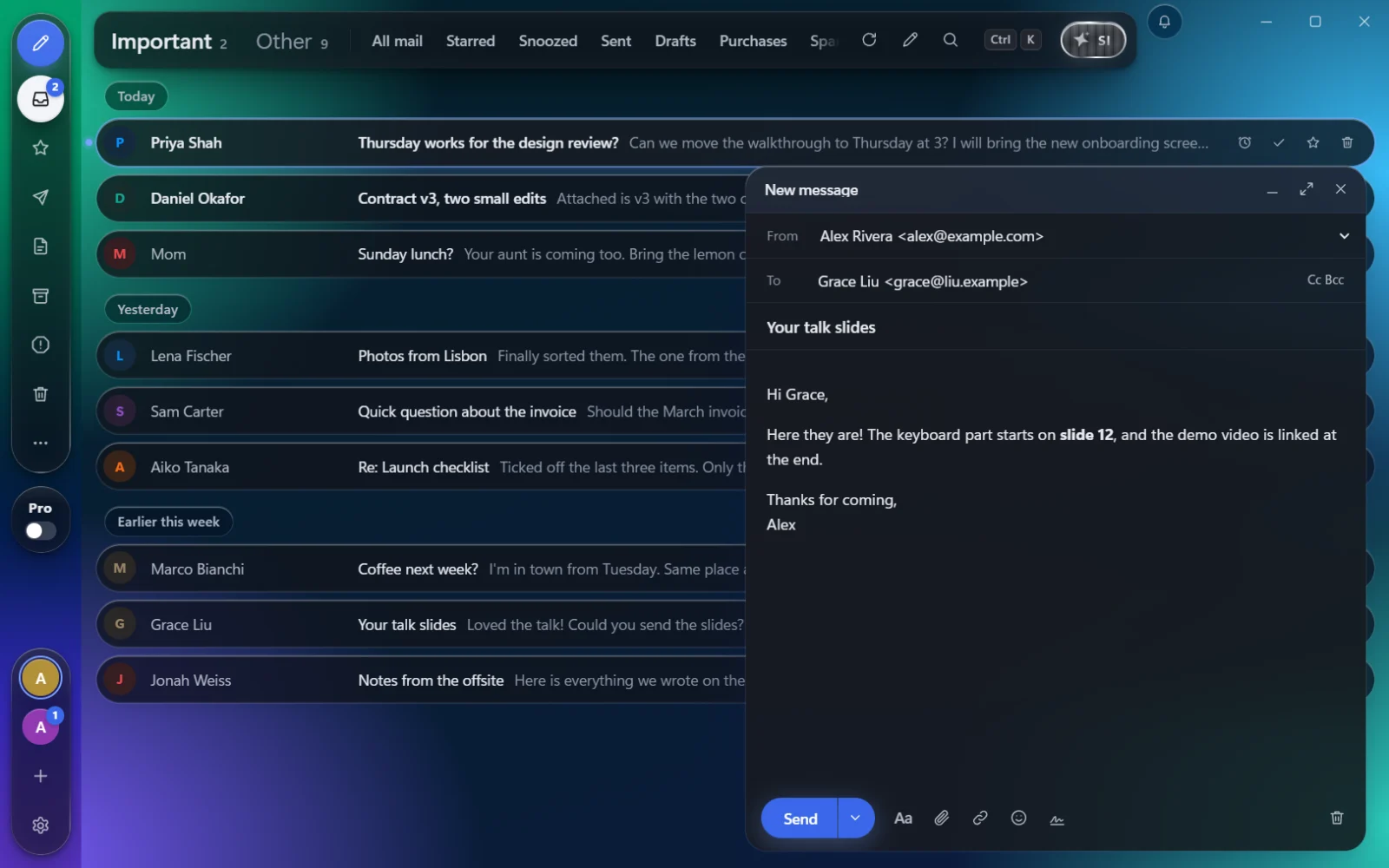Open the All mail tab
The height and width of the screenshot is (868, 1389).
click(x=397, y=41)
